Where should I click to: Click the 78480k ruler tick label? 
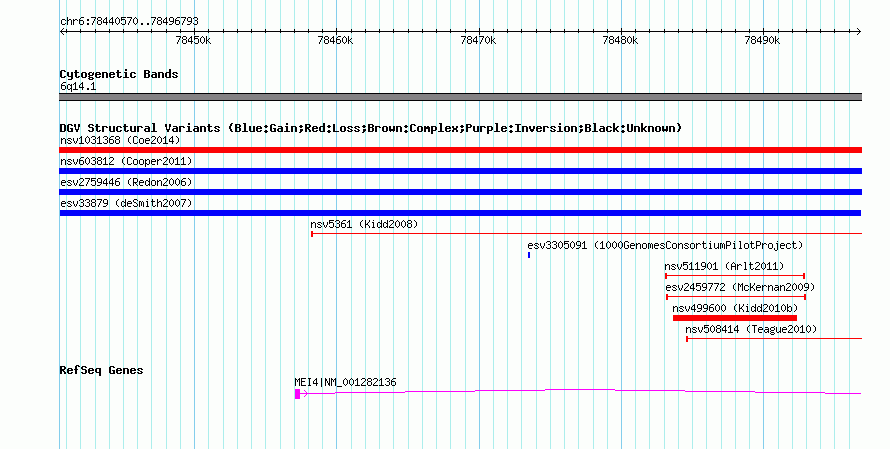click(x=620, y=40)
